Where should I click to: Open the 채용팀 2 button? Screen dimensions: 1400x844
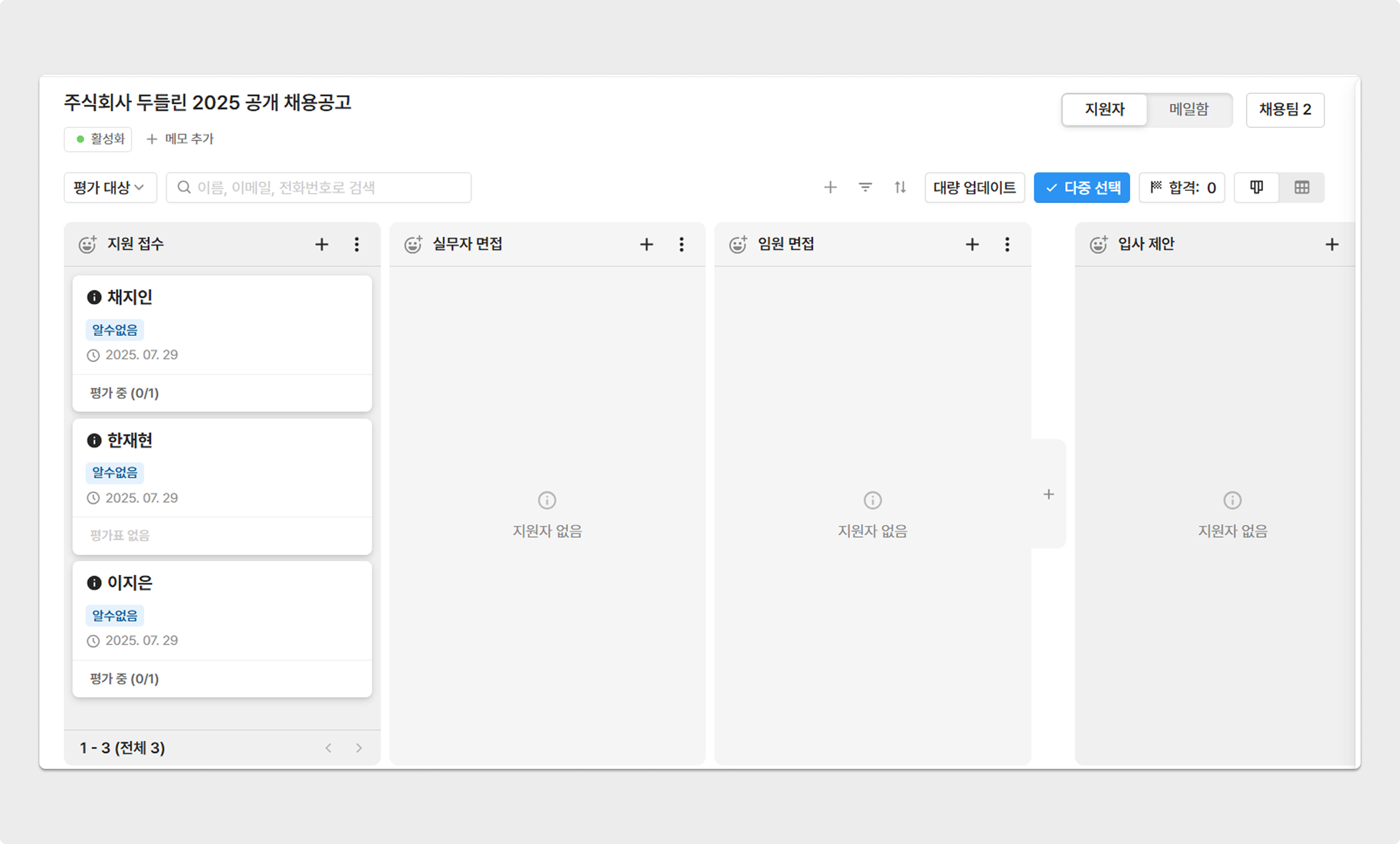(1285, 110)
